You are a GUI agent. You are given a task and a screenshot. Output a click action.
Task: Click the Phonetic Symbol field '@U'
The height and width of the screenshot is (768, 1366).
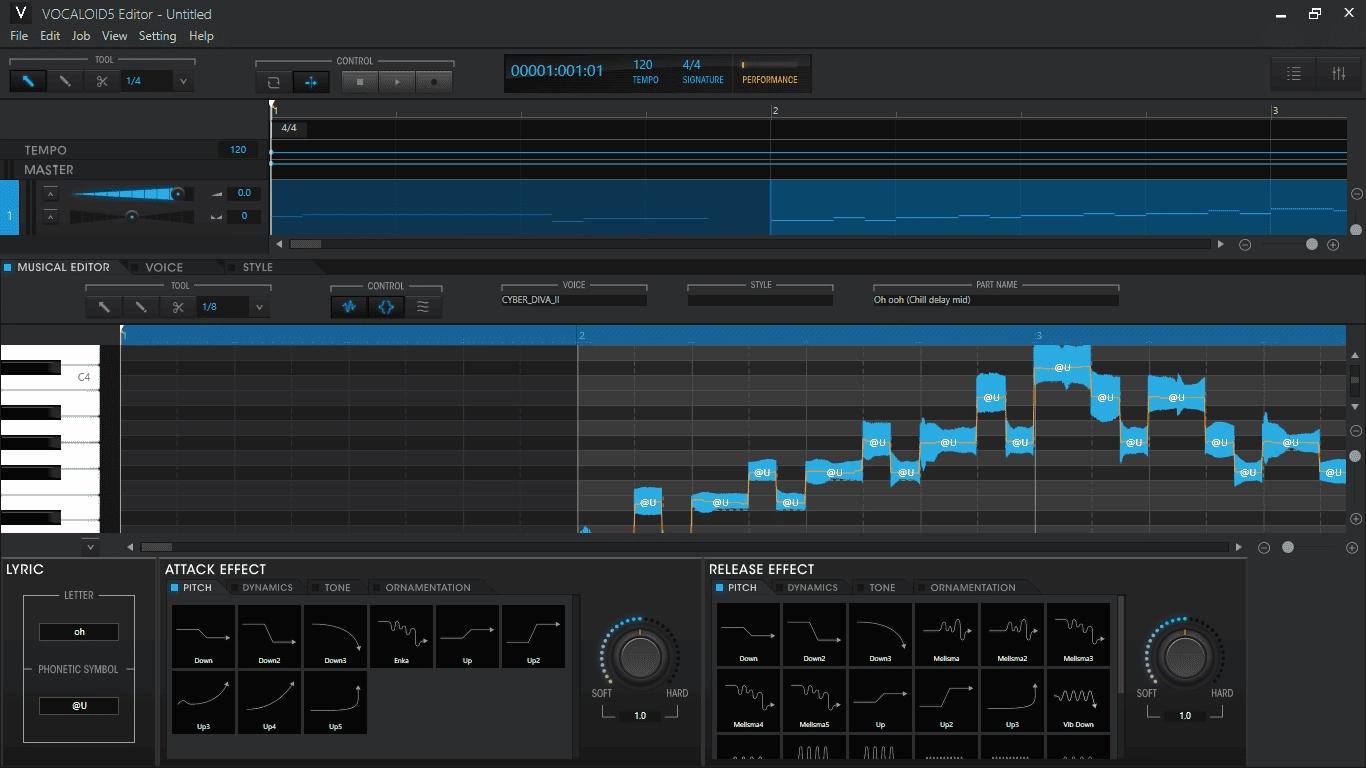pyautogui.click(x=79, y=706)
